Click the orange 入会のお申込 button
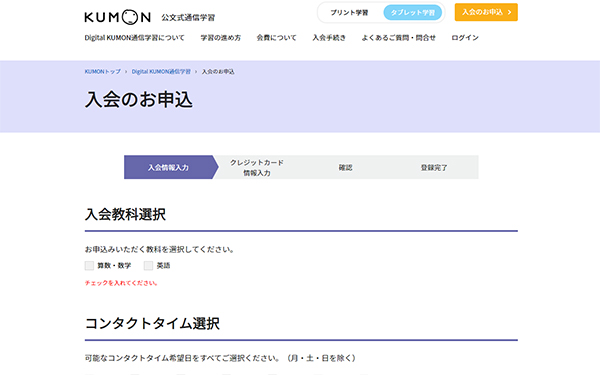The width and height of the screenshot is (600, 375). point(486,12)
